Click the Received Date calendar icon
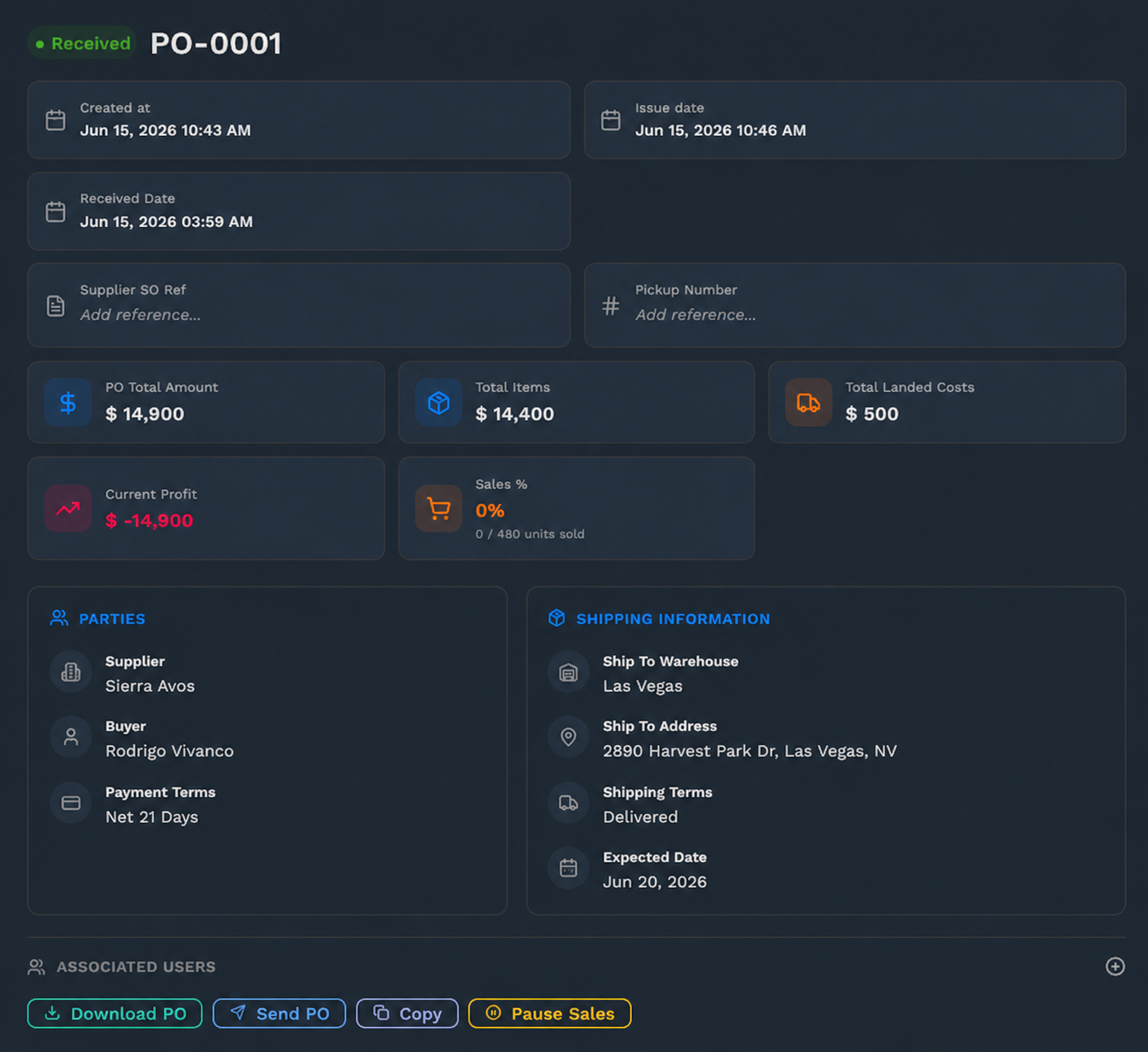 pyautogui.click(x=55, y=211)
